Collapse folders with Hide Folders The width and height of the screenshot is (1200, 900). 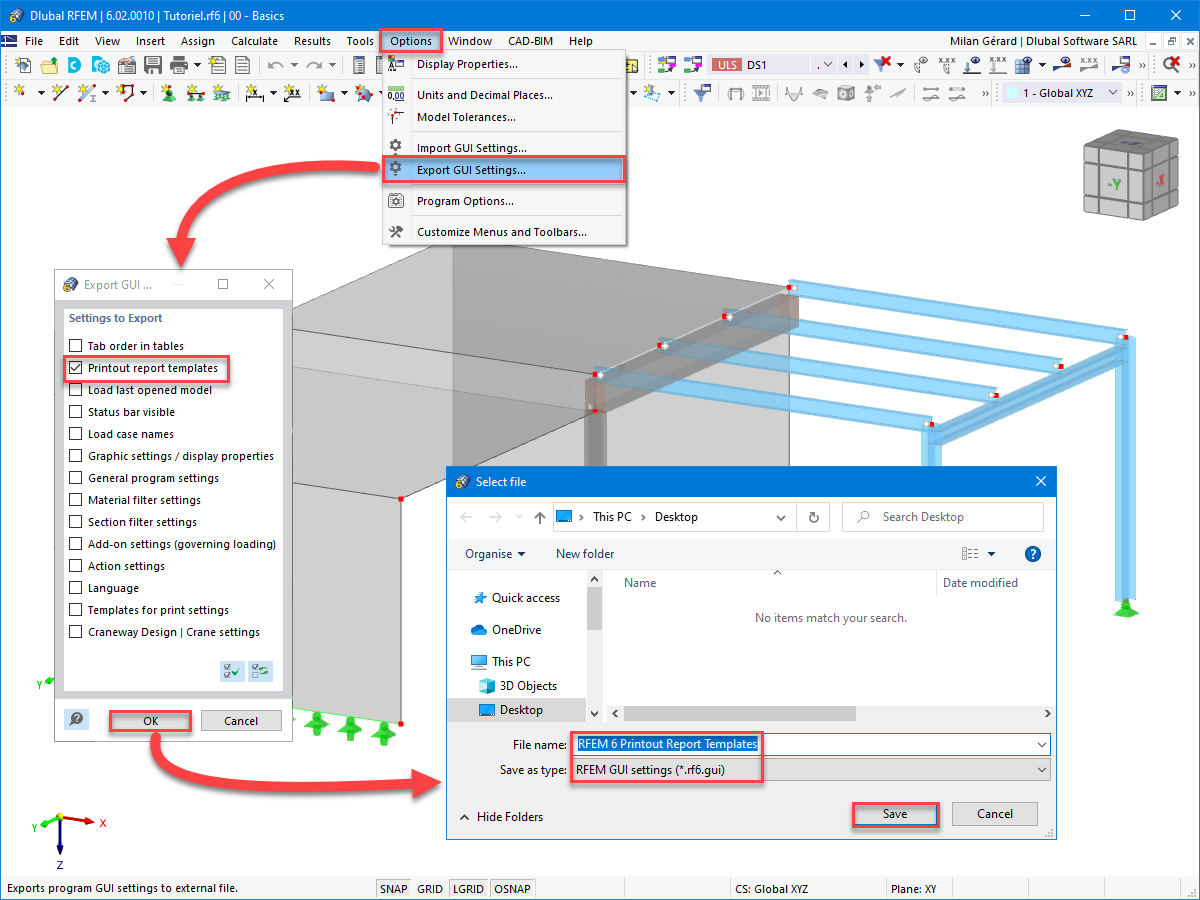pyautogui.click(x=501, y=816)
